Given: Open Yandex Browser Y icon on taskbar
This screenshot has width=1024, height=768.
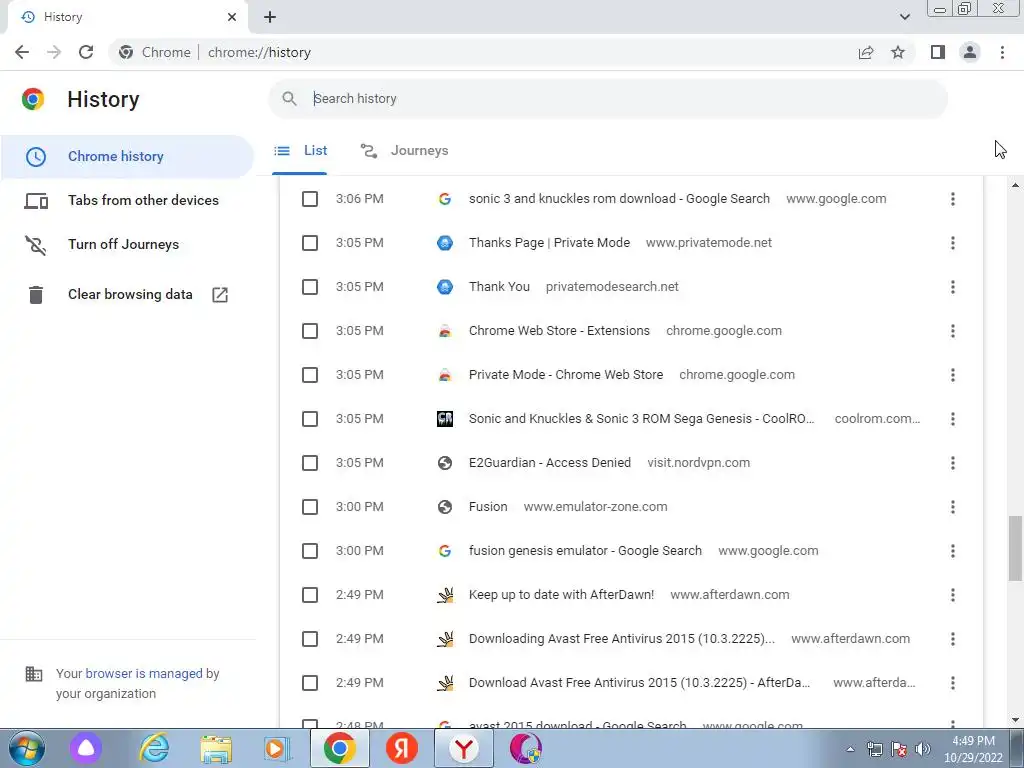Looking at the screenshot, I should [x=464, y=748].
